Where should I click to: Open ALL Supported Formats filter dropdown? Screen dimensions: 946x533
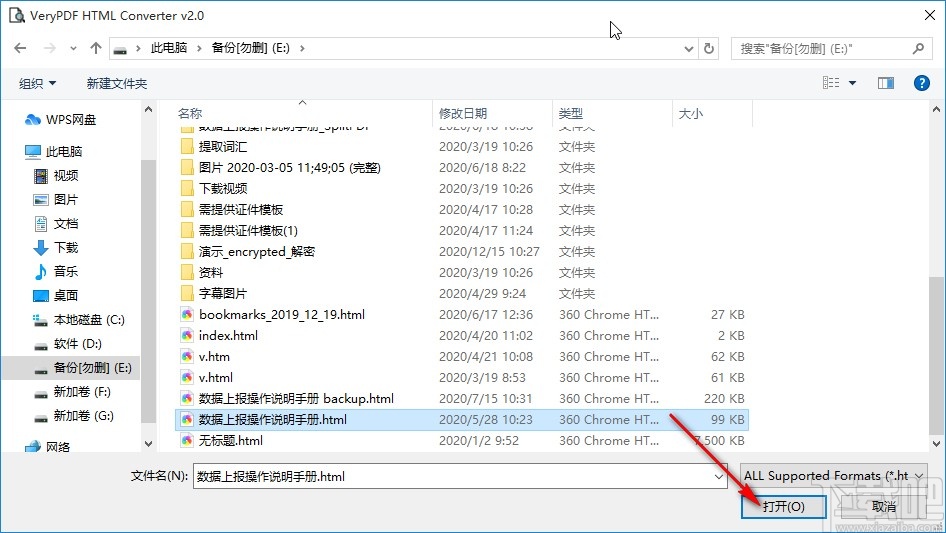point(834,476)
